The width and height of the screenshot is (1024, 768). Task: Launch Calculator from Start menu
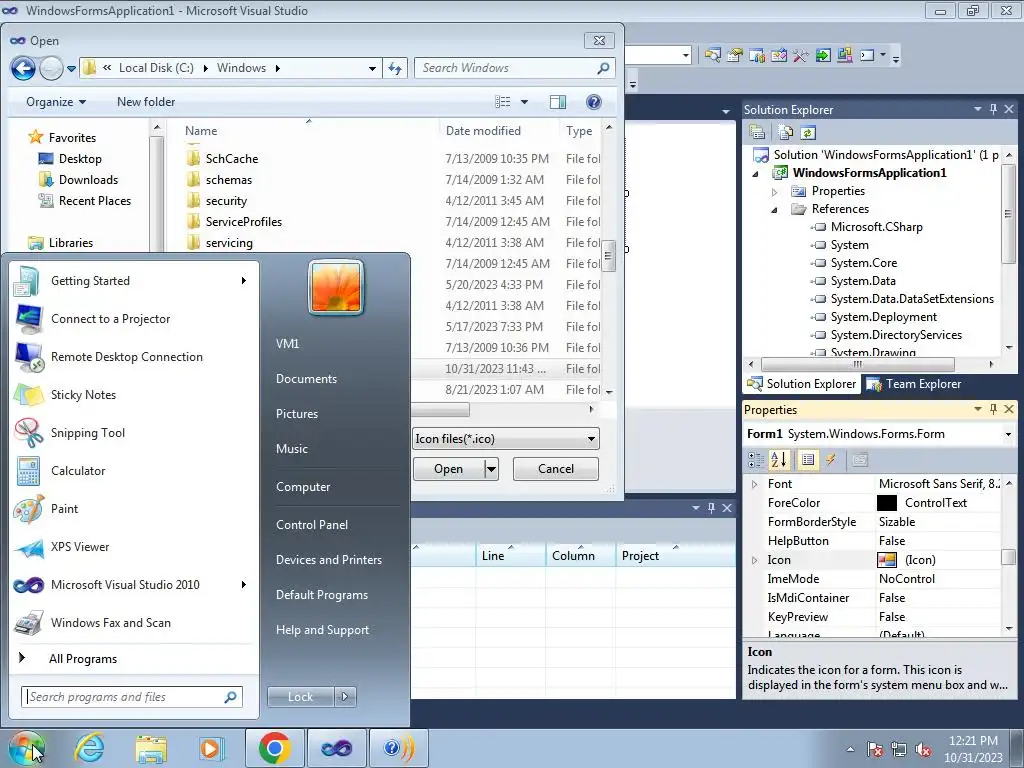point(131,471)
